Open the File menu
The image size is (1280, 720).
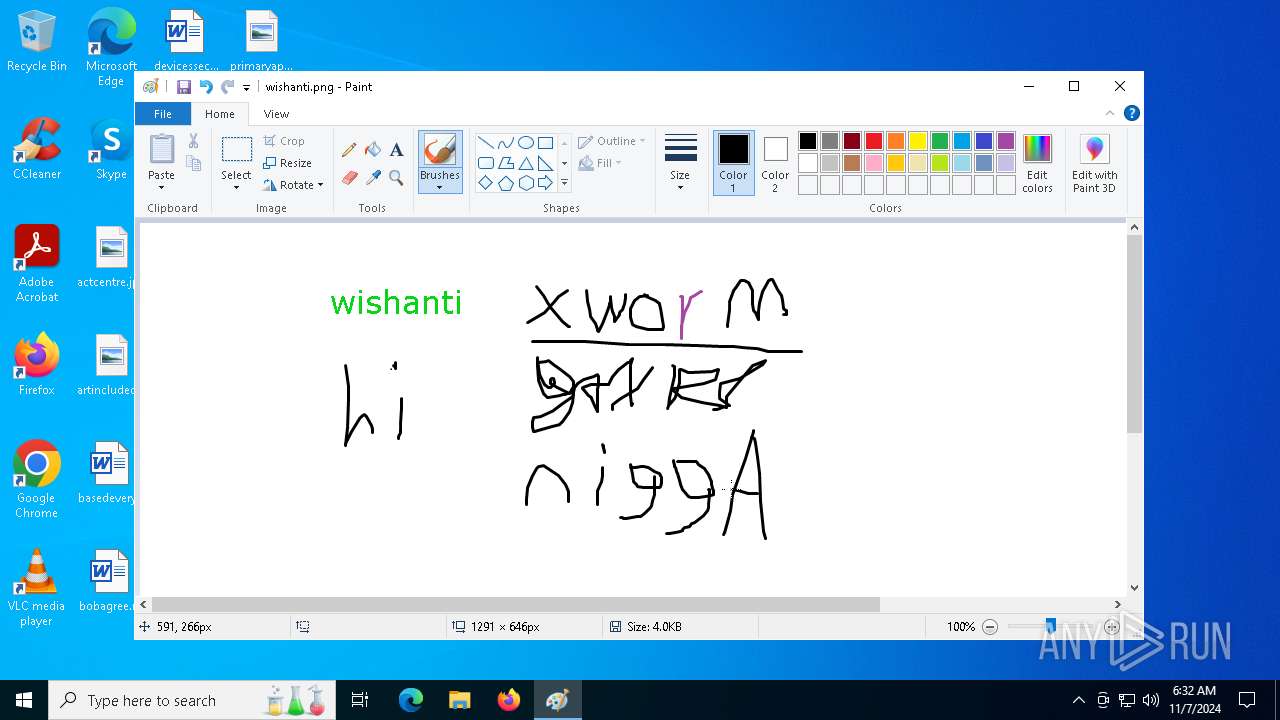(163, 114)
